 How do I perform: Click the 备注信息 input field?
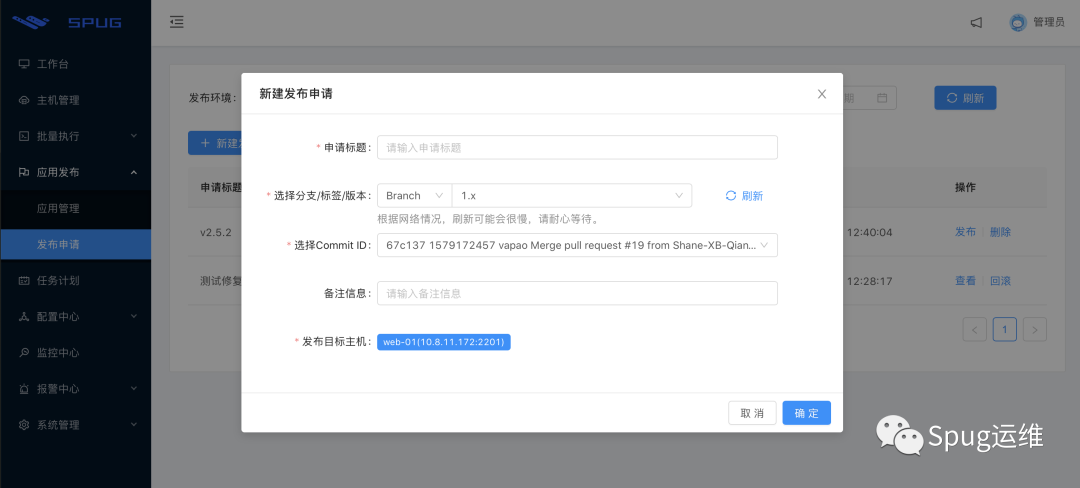pos(577,293)
